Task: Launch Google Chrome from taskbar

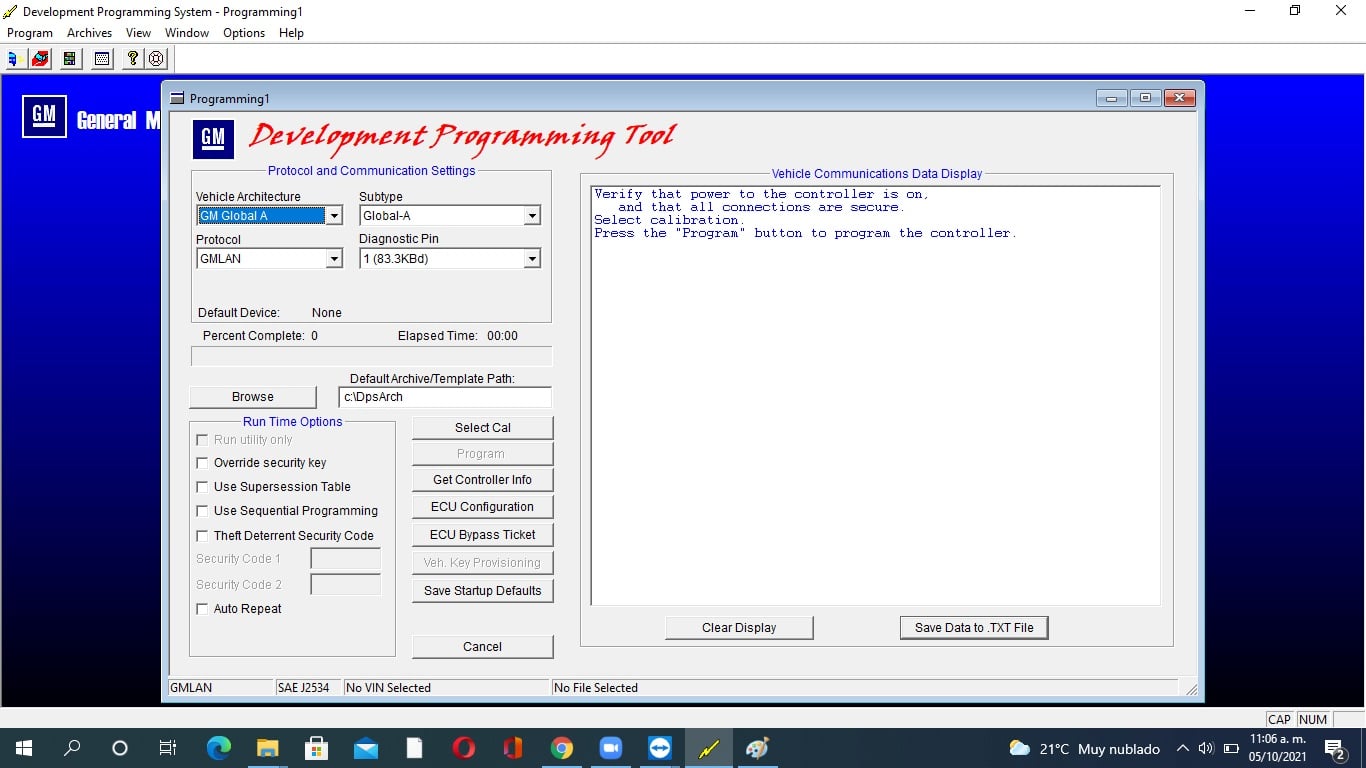Action: click(x=561, y=748)
